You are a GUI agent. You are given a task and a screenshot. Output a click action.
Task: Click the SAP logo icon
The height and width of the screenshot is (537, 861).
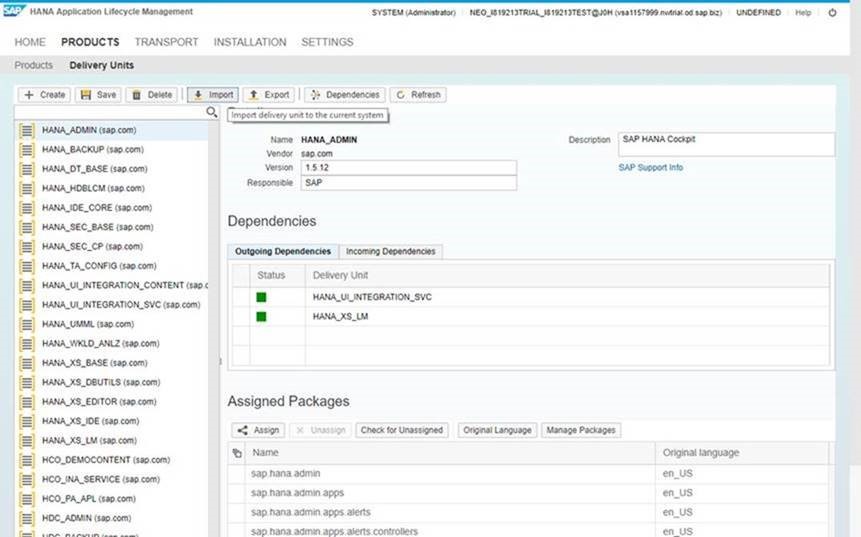coord(13,10)
